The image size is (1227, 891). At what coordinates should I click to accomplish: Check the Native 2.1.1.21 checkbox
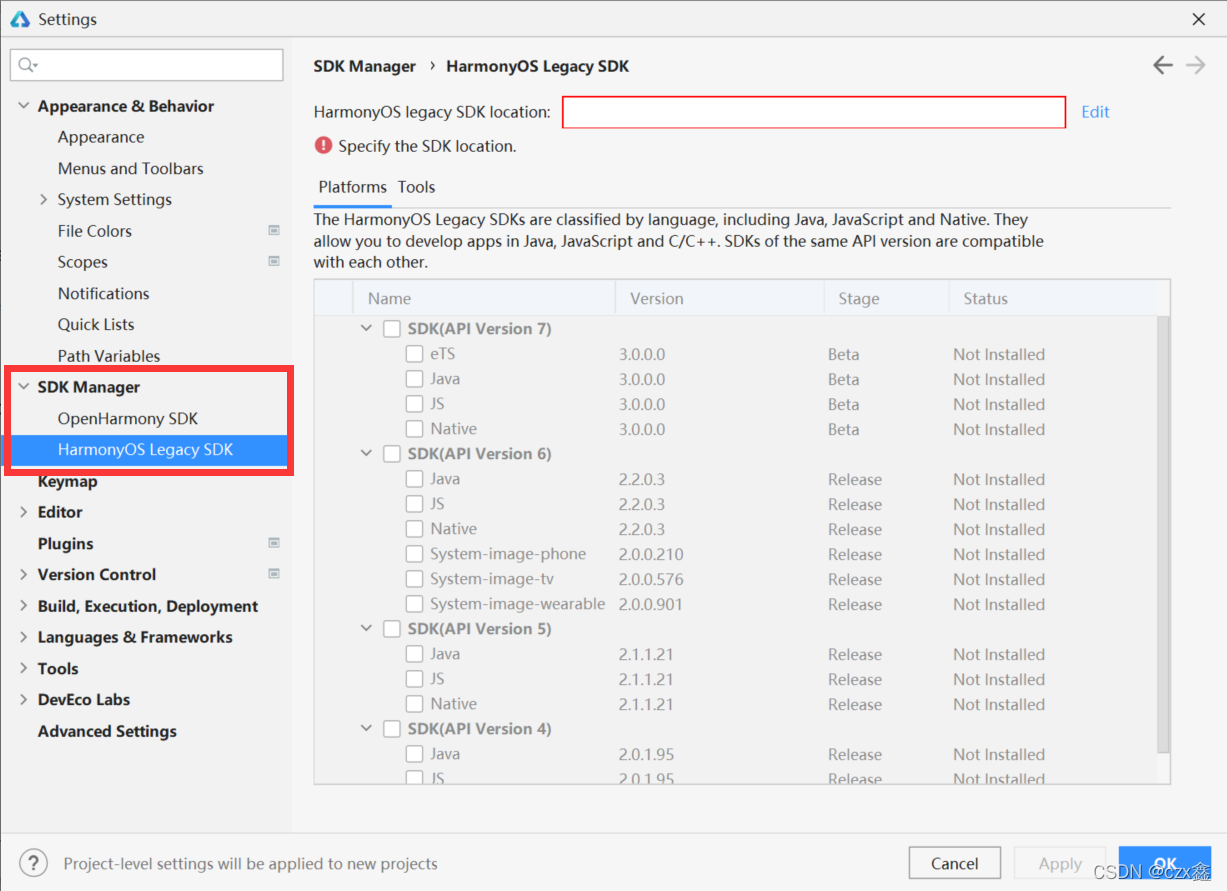414,704
